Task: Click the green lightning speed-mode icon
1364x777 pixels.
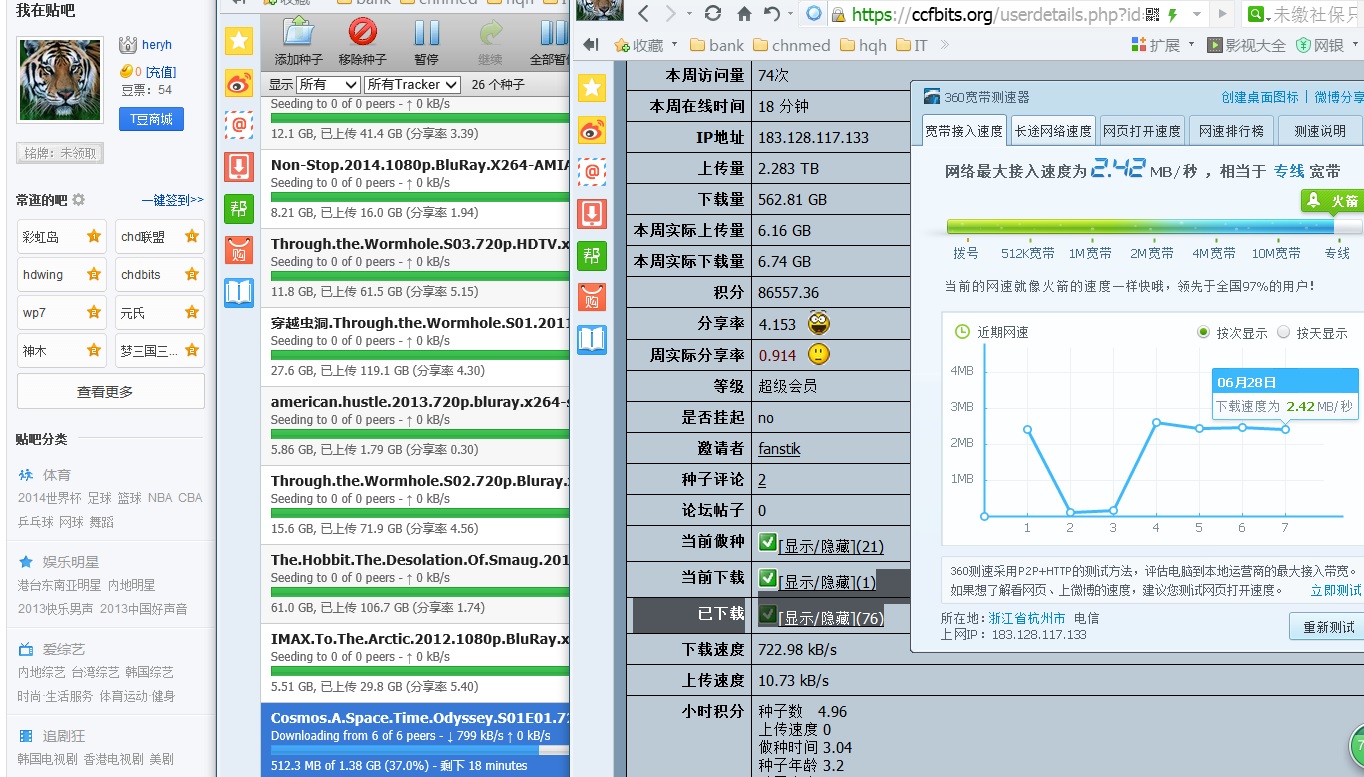Action: point(1173,14)
